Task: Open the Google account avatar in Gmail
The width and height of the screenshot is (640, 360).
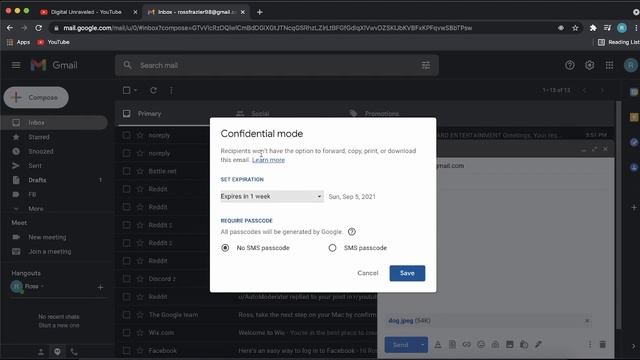Action: [631, 65]
